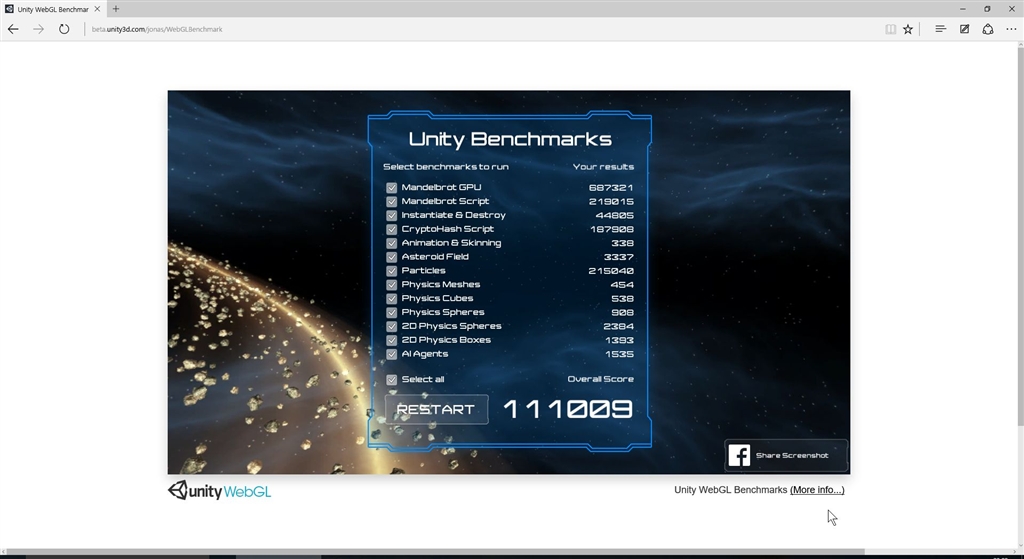The width and height of the screenshot is (1024, 559).
Task: Toggle 2D Physics Boxes checkbox
Action: pos(391,340)
